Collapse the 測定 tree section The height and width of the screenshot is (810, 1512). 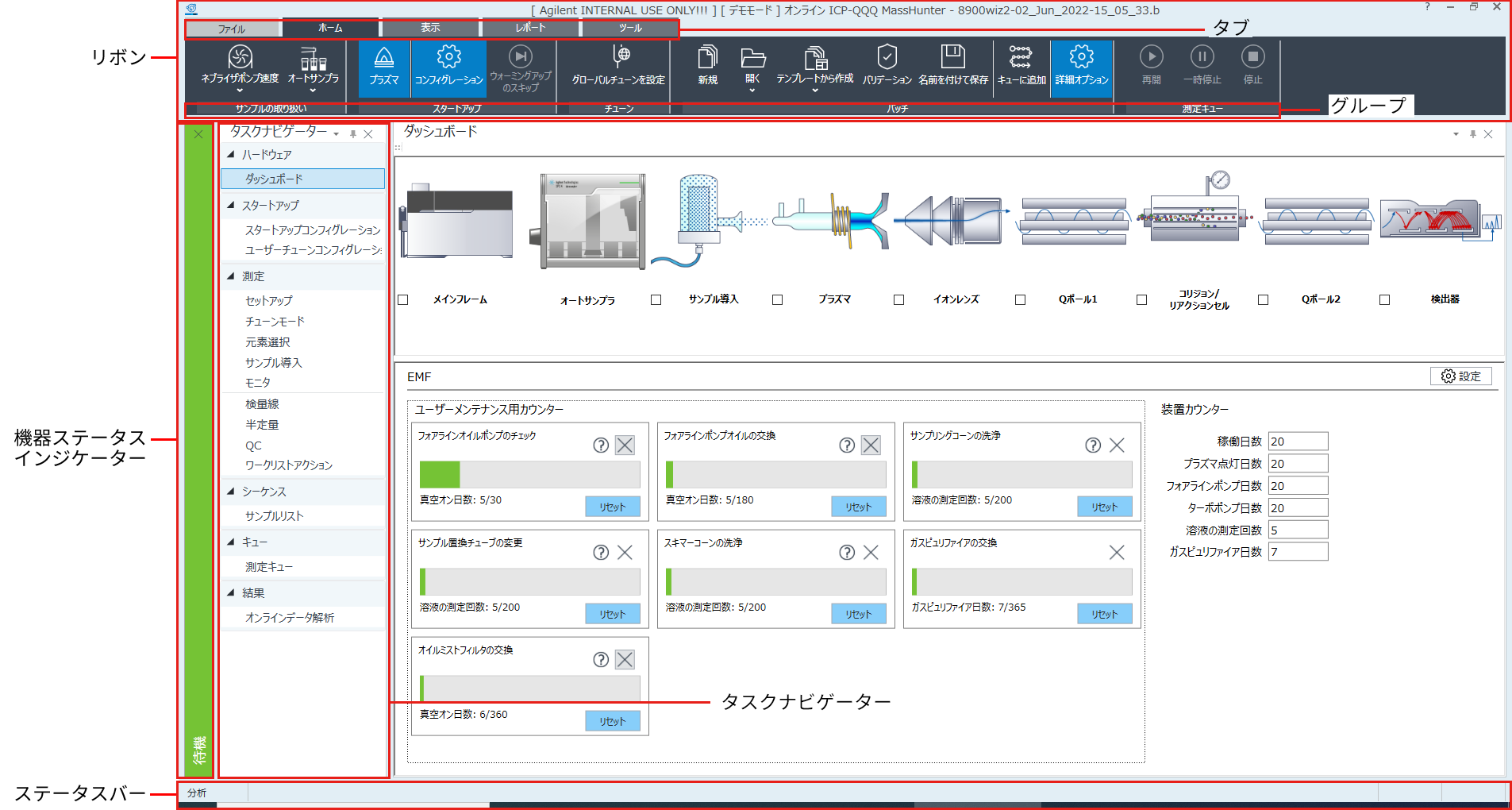231,276
